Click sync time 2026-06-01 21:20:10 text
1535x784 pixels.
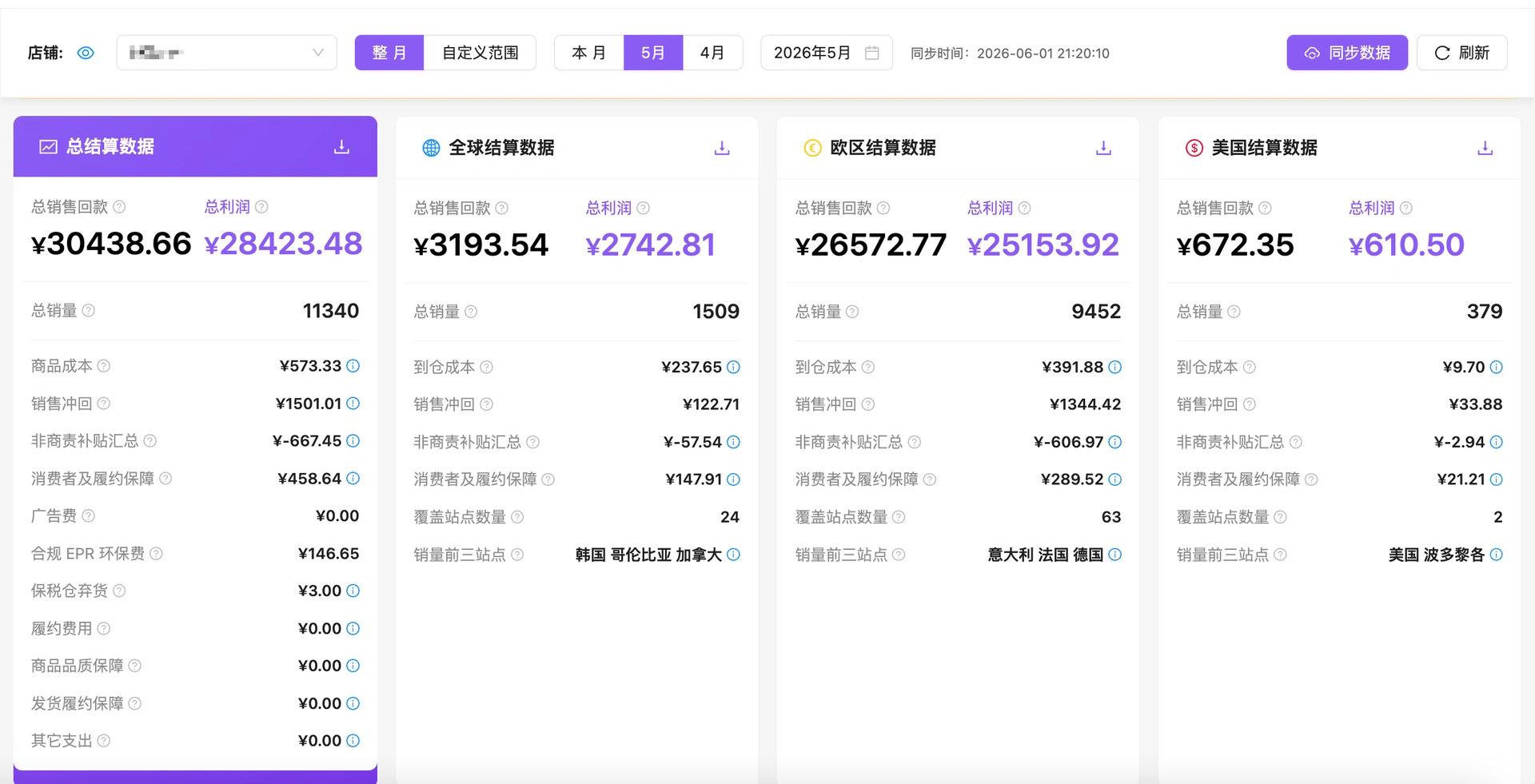tap(1043, 54)
